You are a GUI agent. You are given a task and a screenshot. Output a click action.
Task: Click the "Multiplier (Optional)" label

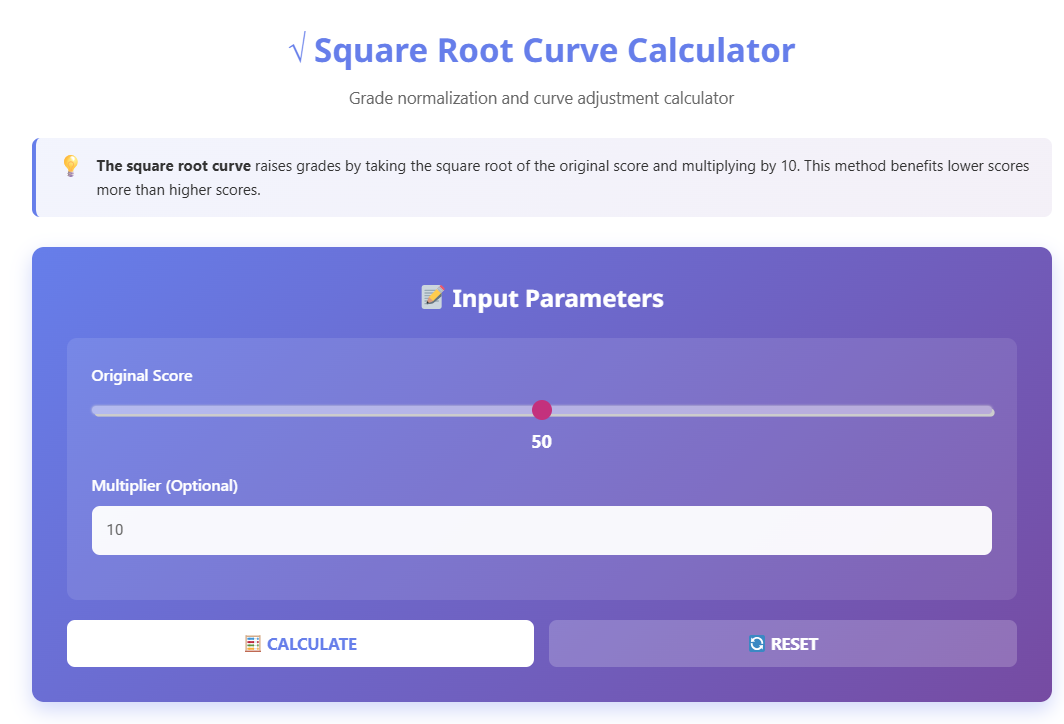(x=165, y=486)
